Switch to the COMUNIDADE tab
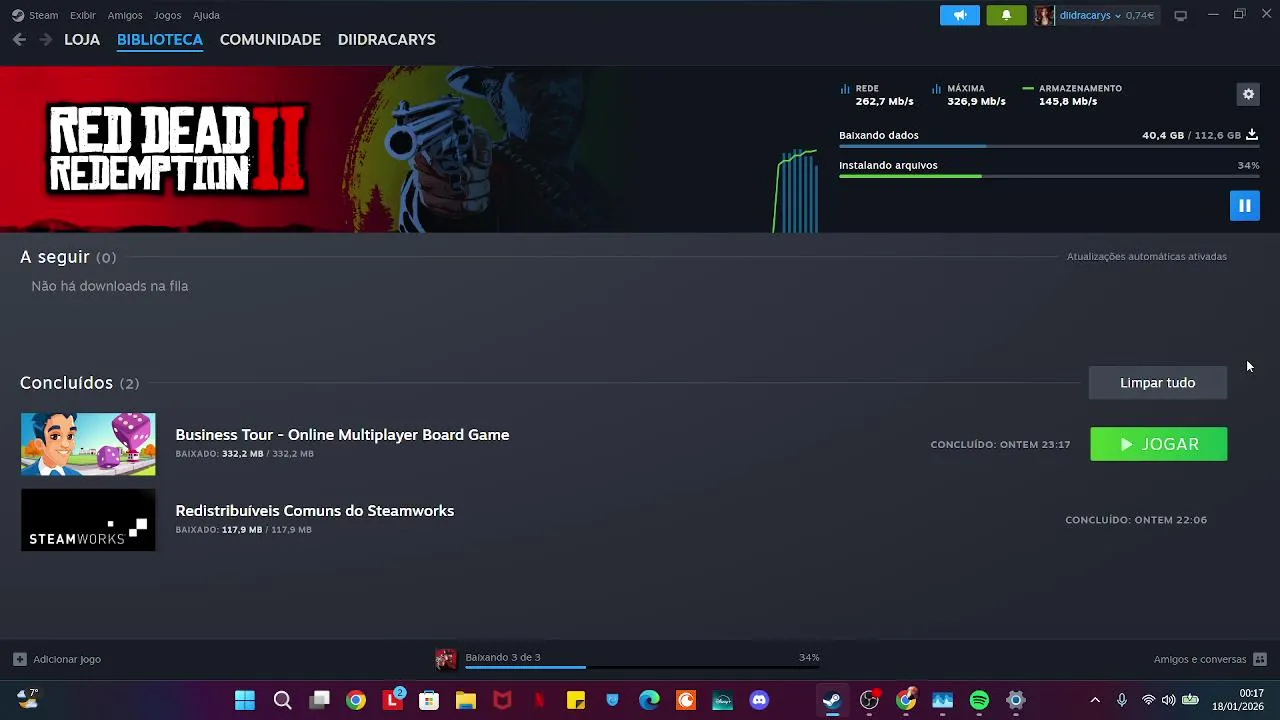The image size is (1280, 720). [x=270, y=40]
